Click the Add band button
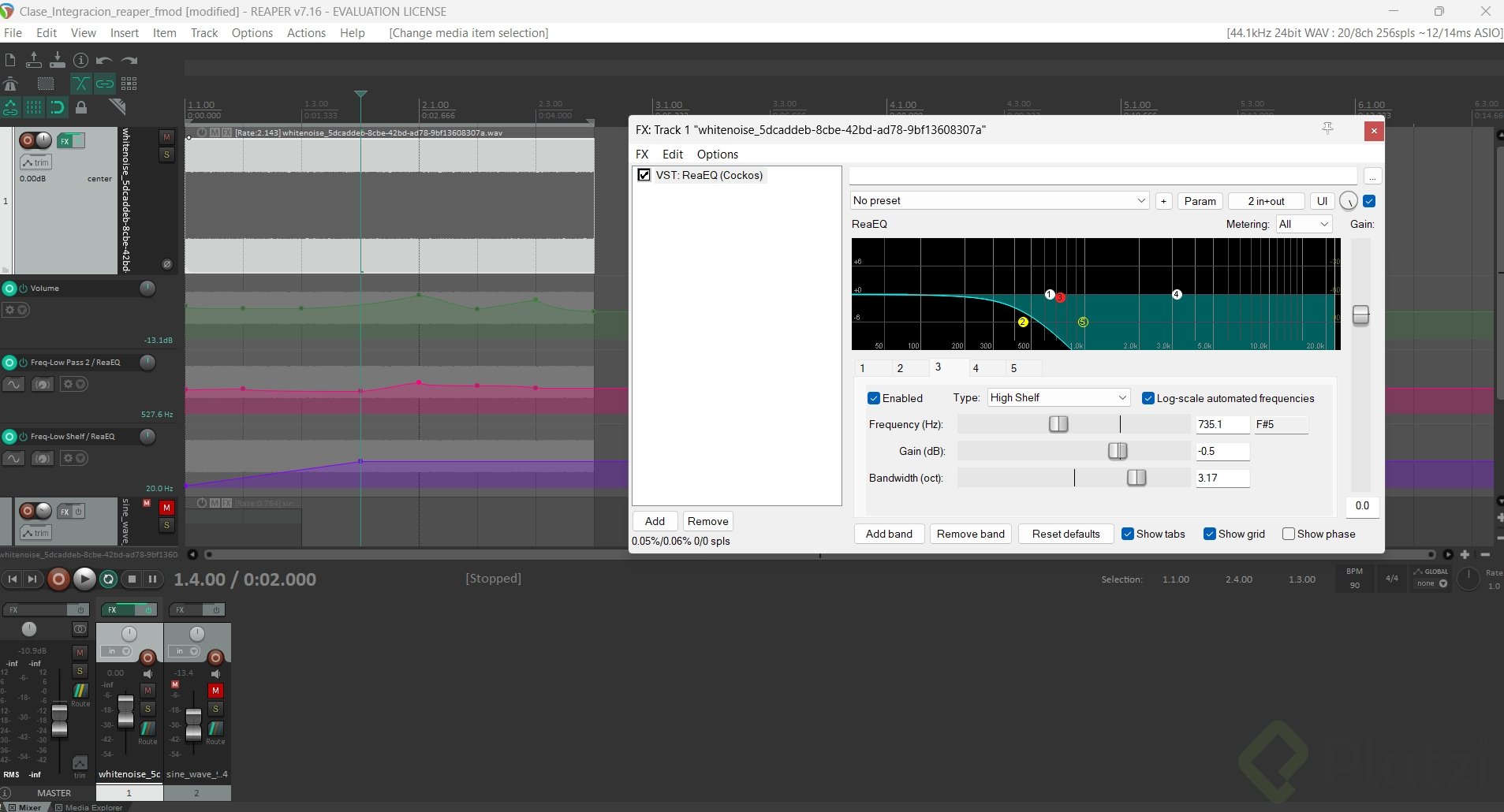Screen dimensions: 1504x812 pos(889,534)
